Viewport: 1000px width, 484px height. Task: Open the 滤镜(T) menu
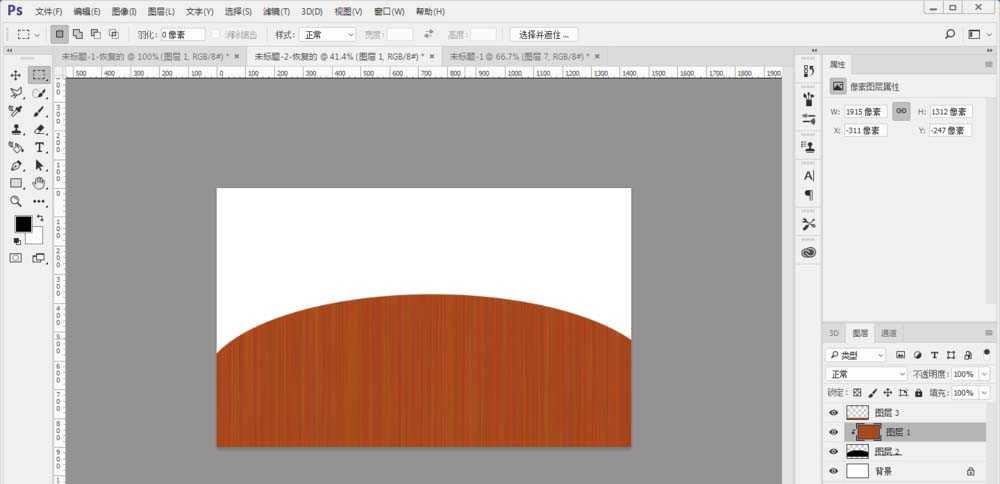pyautogui.click(x=276, y=12)
